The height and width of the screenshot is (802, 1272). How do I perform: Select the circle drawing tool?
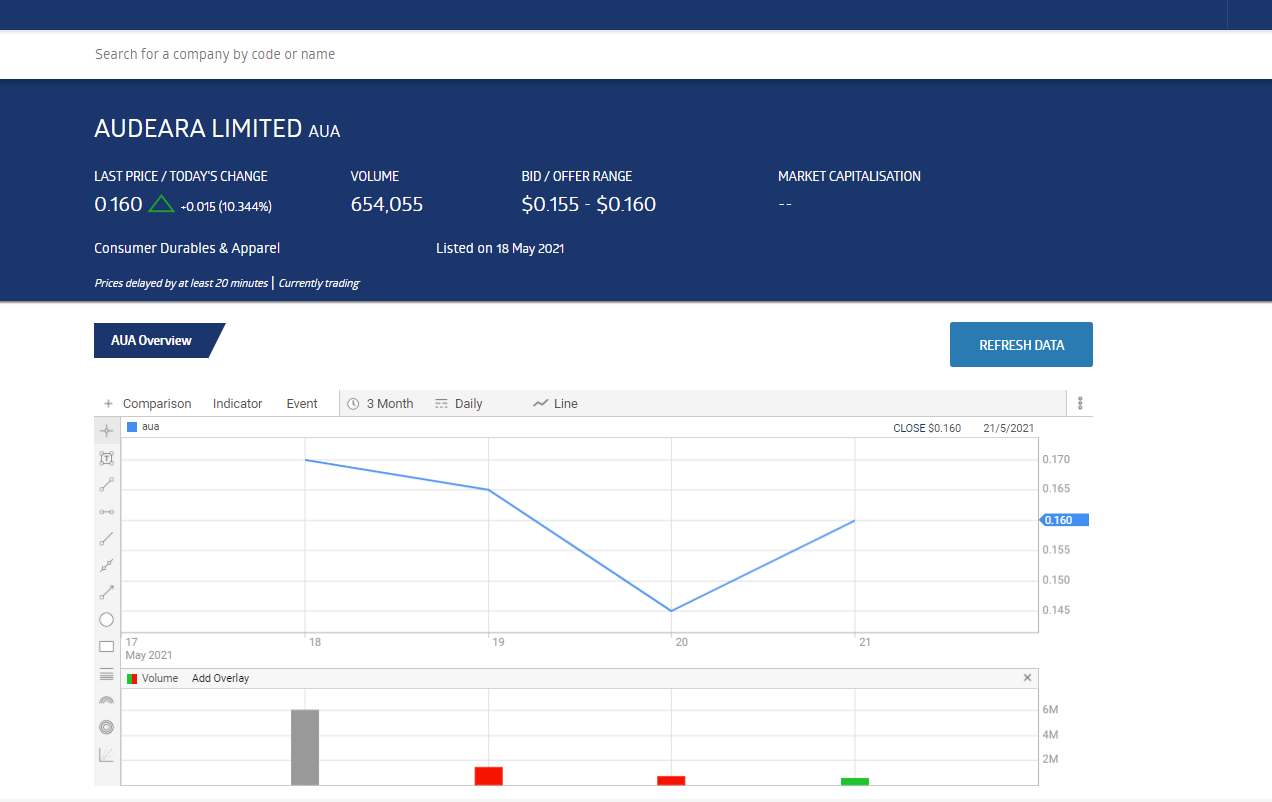point(107,620)
